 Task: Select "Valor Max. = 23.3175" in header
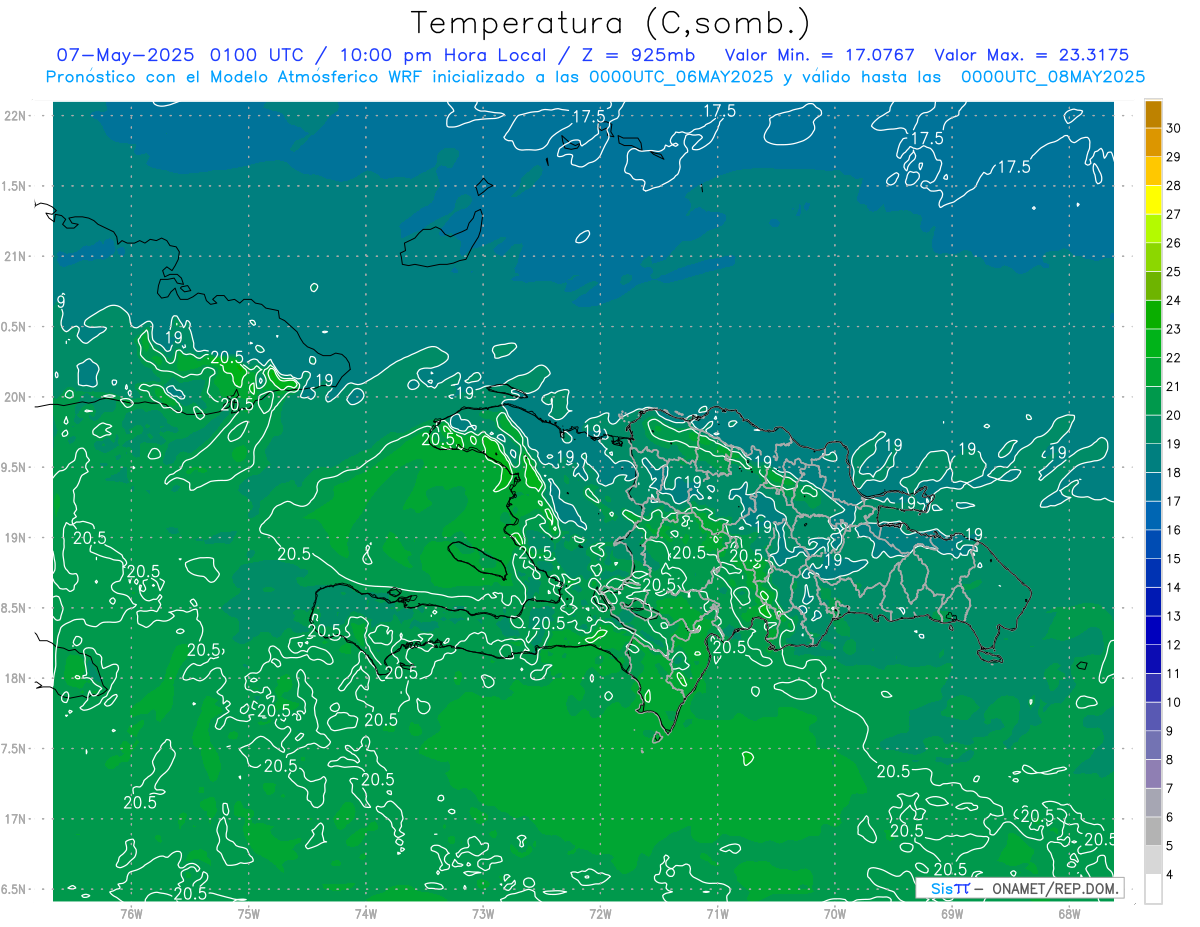1032,55
